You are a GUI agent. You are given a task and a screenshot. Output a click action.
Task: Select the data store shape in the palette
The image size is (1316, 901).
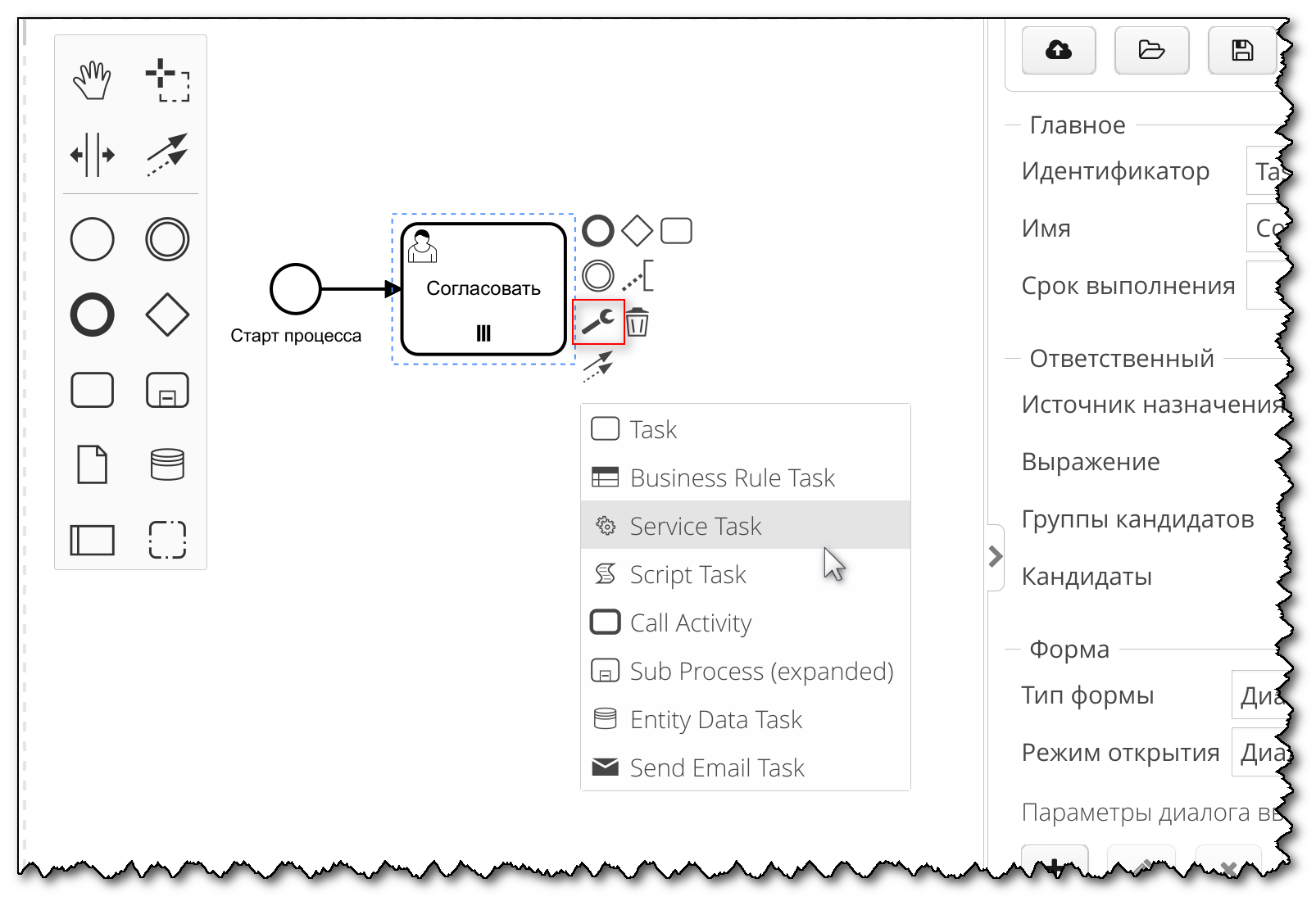(167, 464)
